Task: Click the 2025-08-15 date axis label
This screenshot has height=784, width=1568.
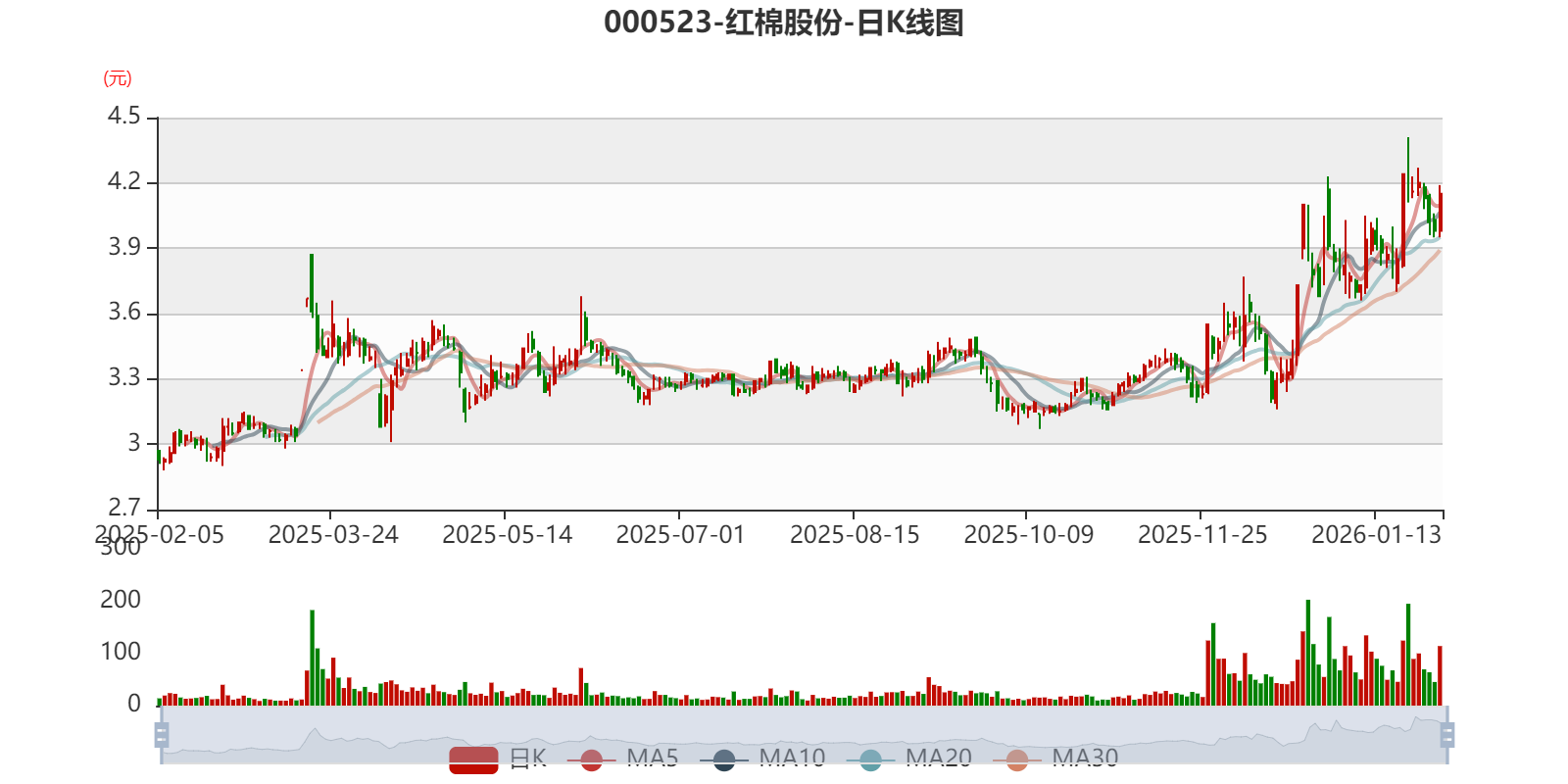Action: (x=855, y=535)
